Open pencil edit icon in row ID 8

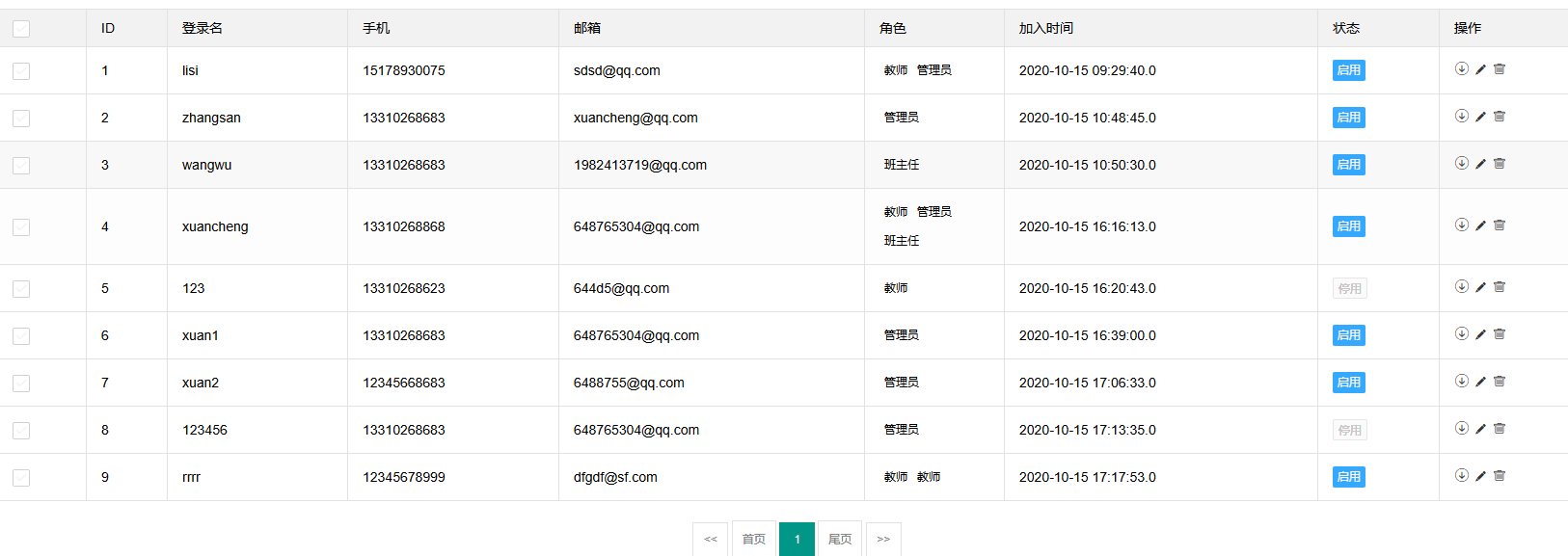(x=1480, y=429)
